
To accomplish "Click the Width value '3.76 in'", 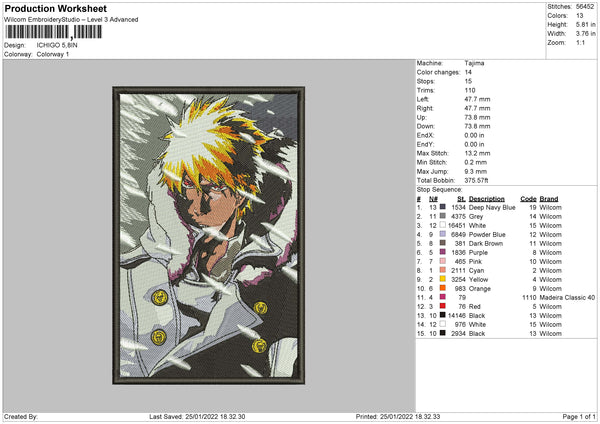I will pos(585,34).
